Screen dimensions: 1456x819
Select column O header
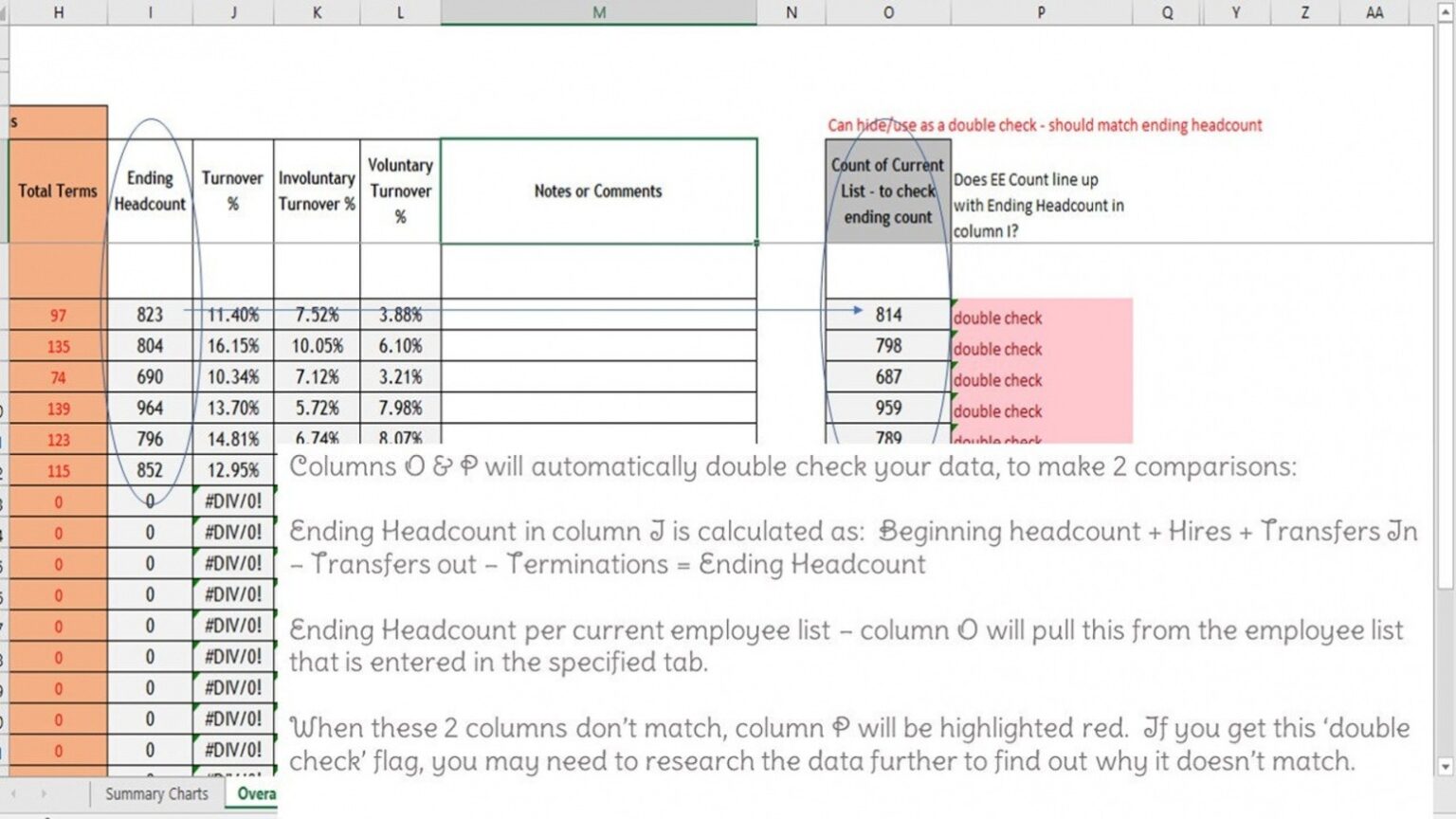pos(888,13)
